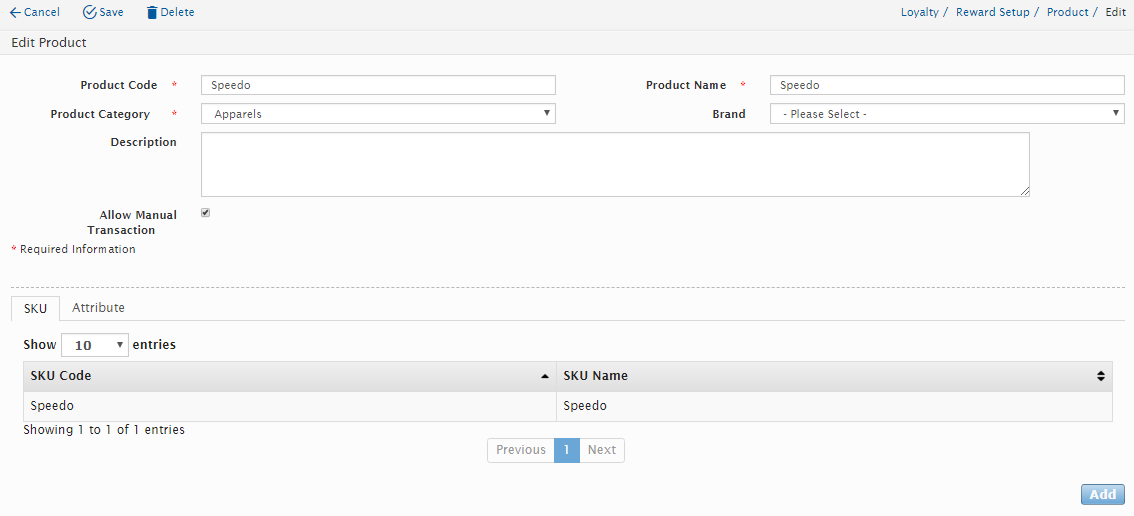Sort by SKU Code column arrow
Viewport: 1134px width, 516px height.
pos(544,377)
